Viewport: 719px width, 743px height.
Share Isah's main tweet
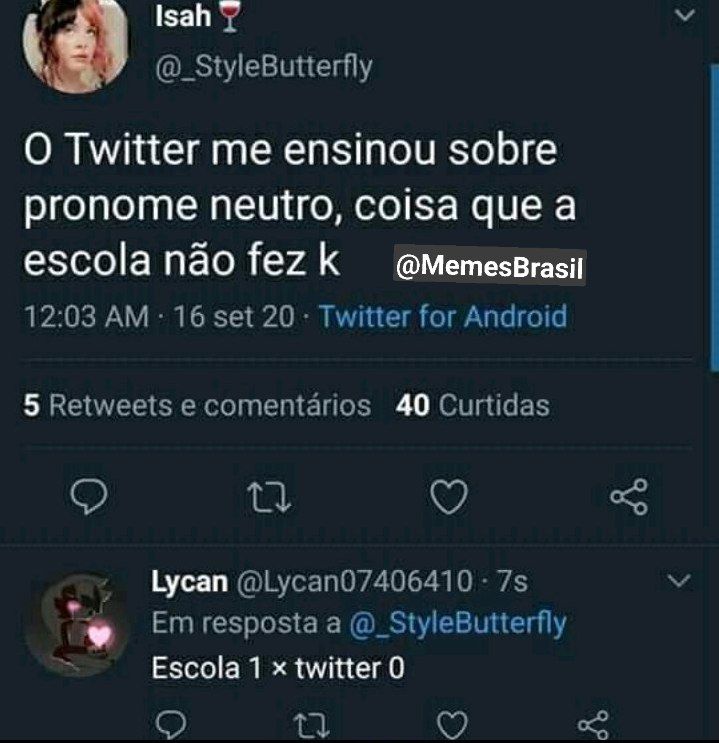click(629, 496)
